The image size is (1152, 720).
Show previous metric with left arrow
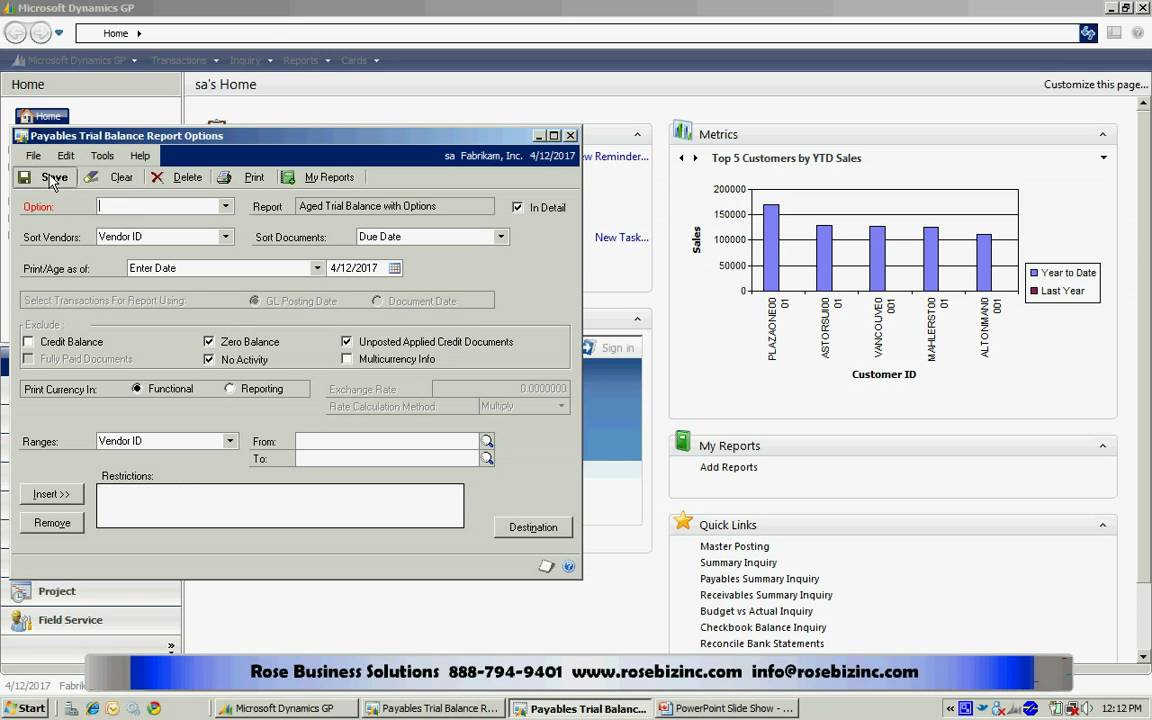(x=682, y=158)
